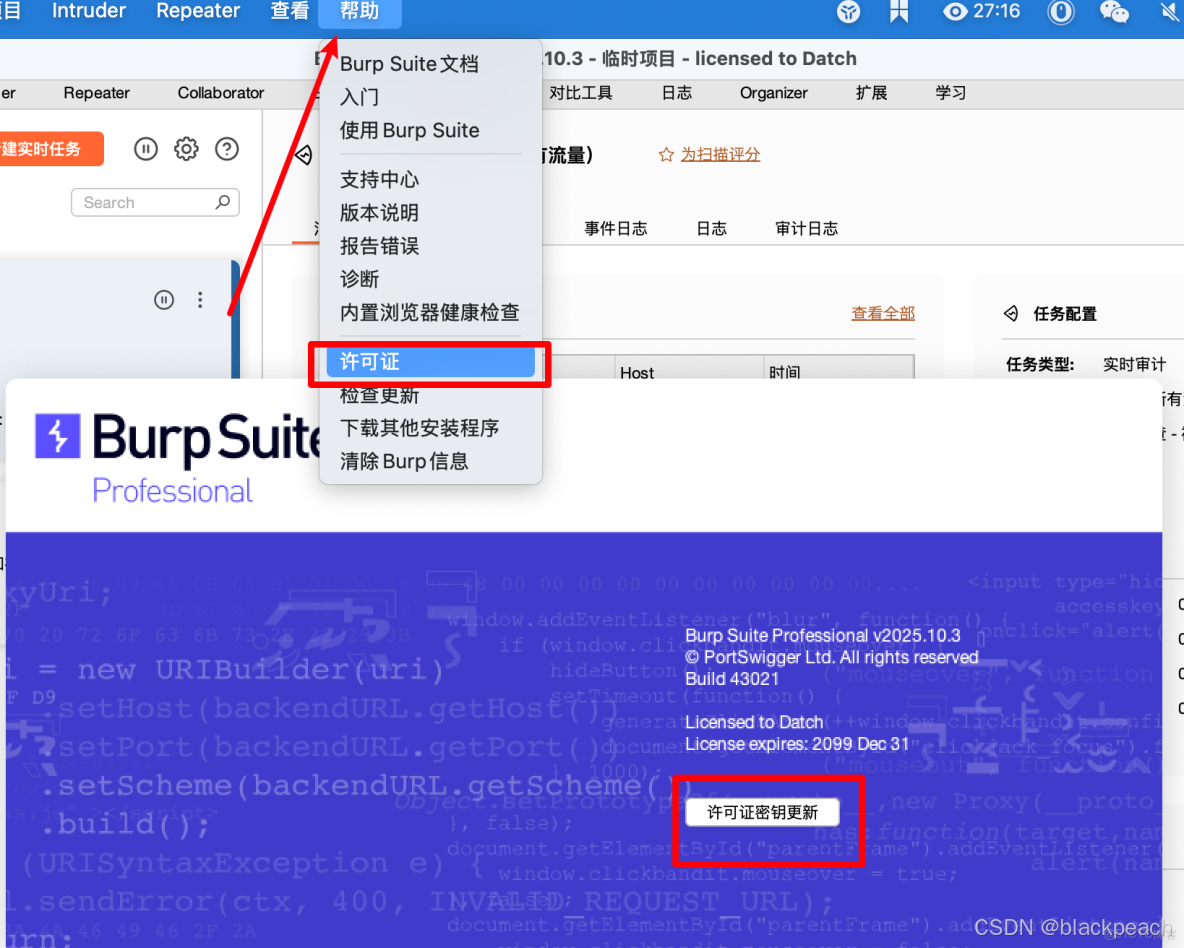Viewport: 1184px width, 948px height.
Task: Toggle pause on the live audit task card
Action: [164, 299]
